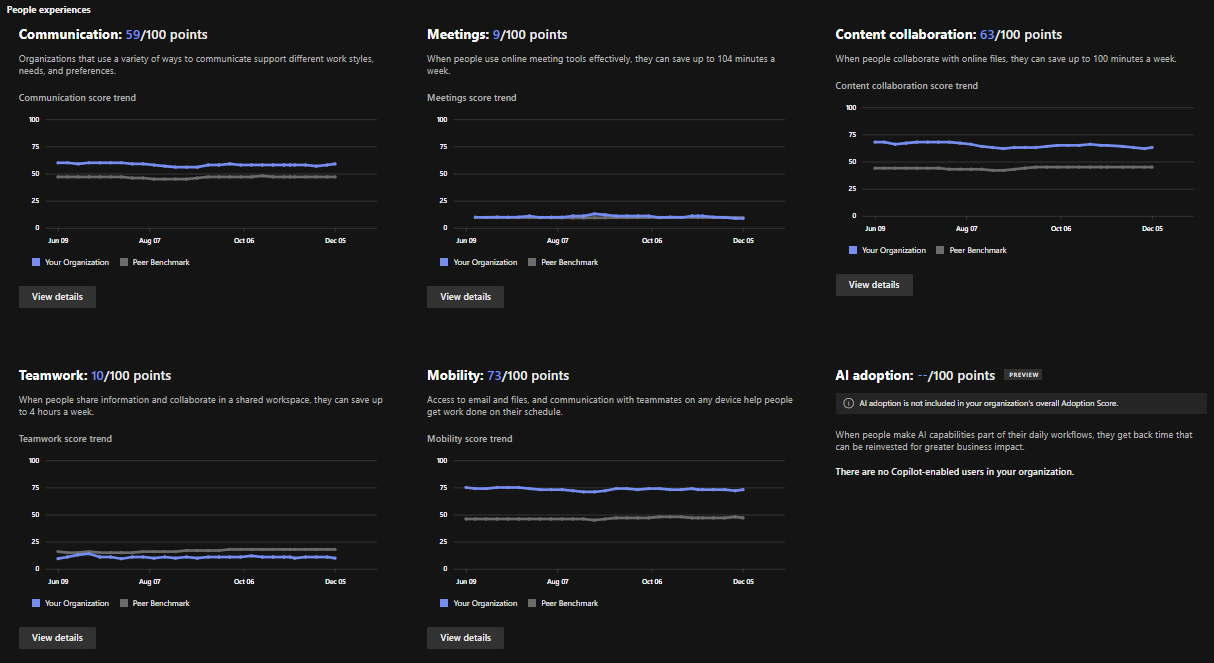The height and width of the screenshot is (663, 1214).
Task: Open View details for Teamwork
Action: pos(57,637)
